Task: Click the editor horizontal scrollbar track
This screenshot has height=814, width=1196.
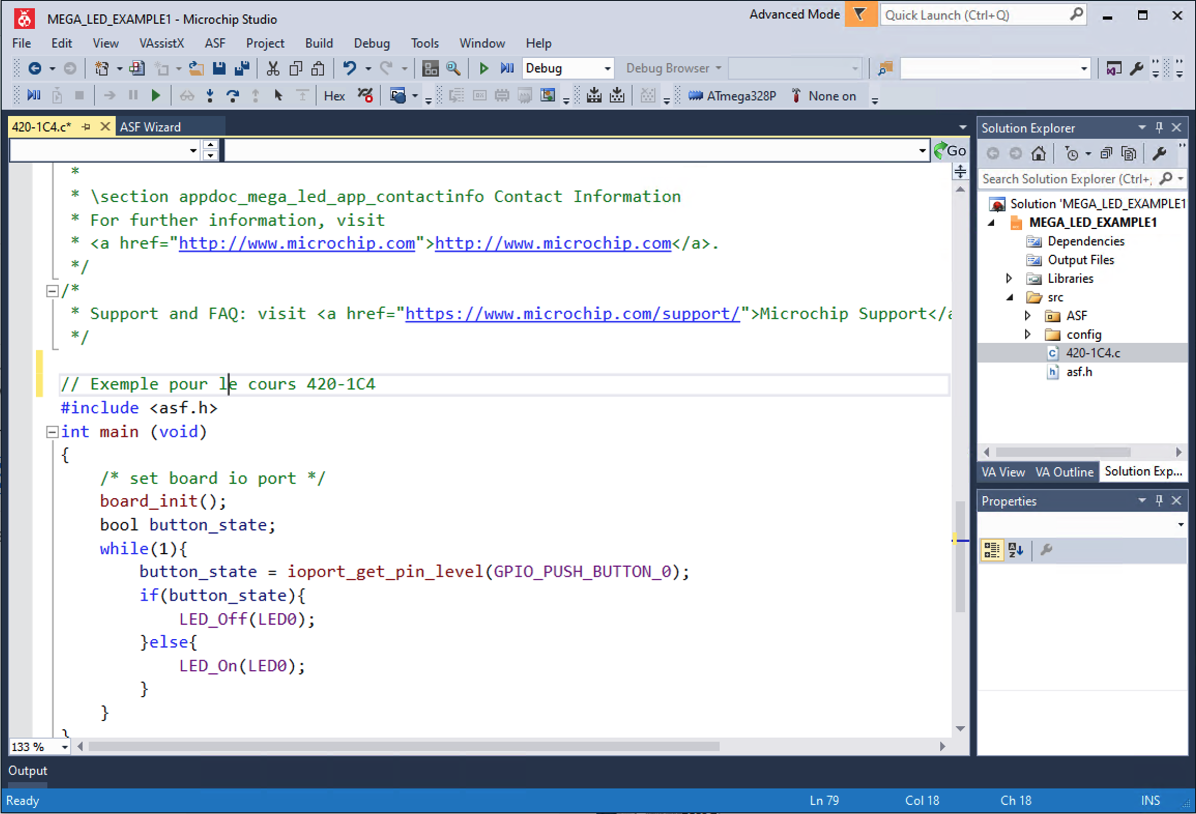Action: coord(829,746)
